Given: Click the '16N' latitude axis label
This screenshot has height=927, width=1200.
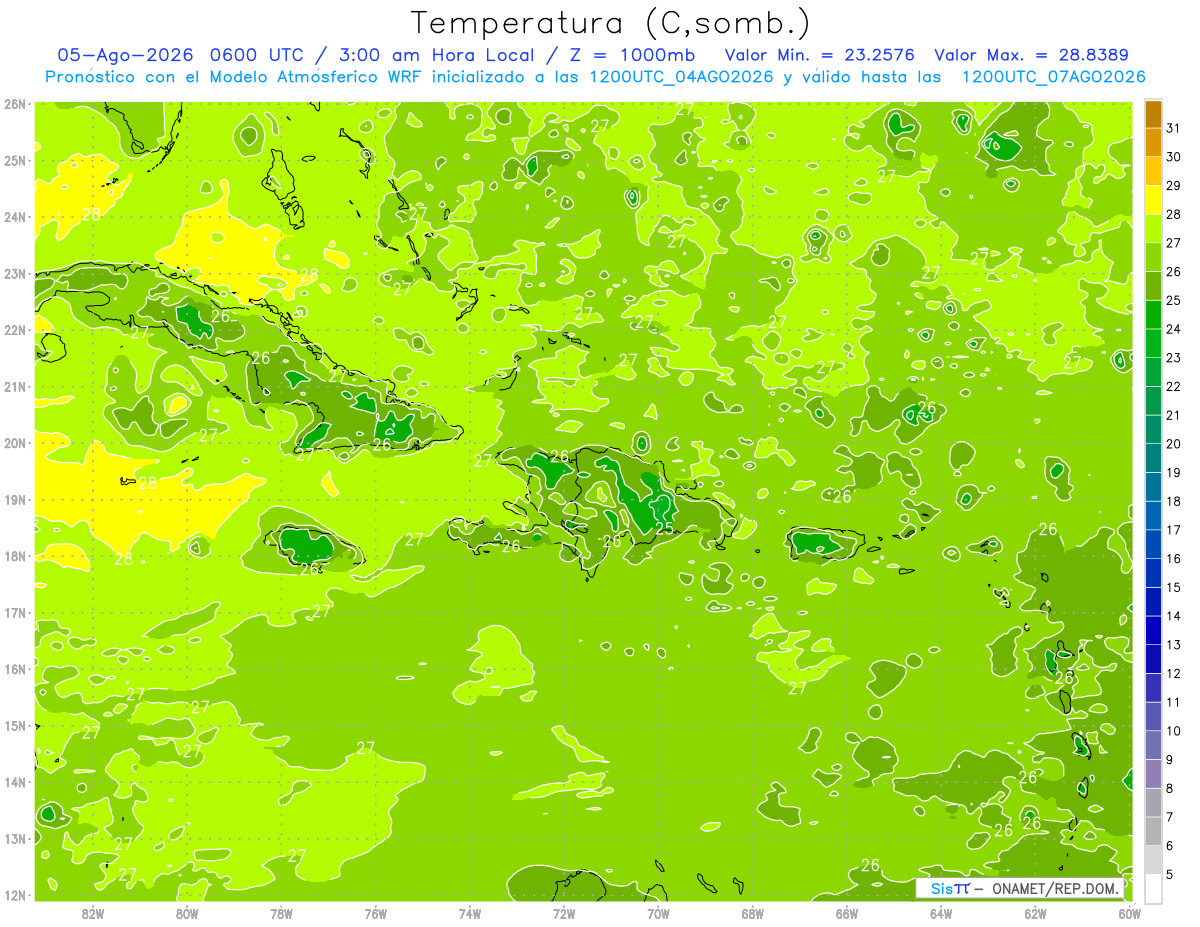Looking at the screenshot, I should pyautogui.click(x=15, y=669).
